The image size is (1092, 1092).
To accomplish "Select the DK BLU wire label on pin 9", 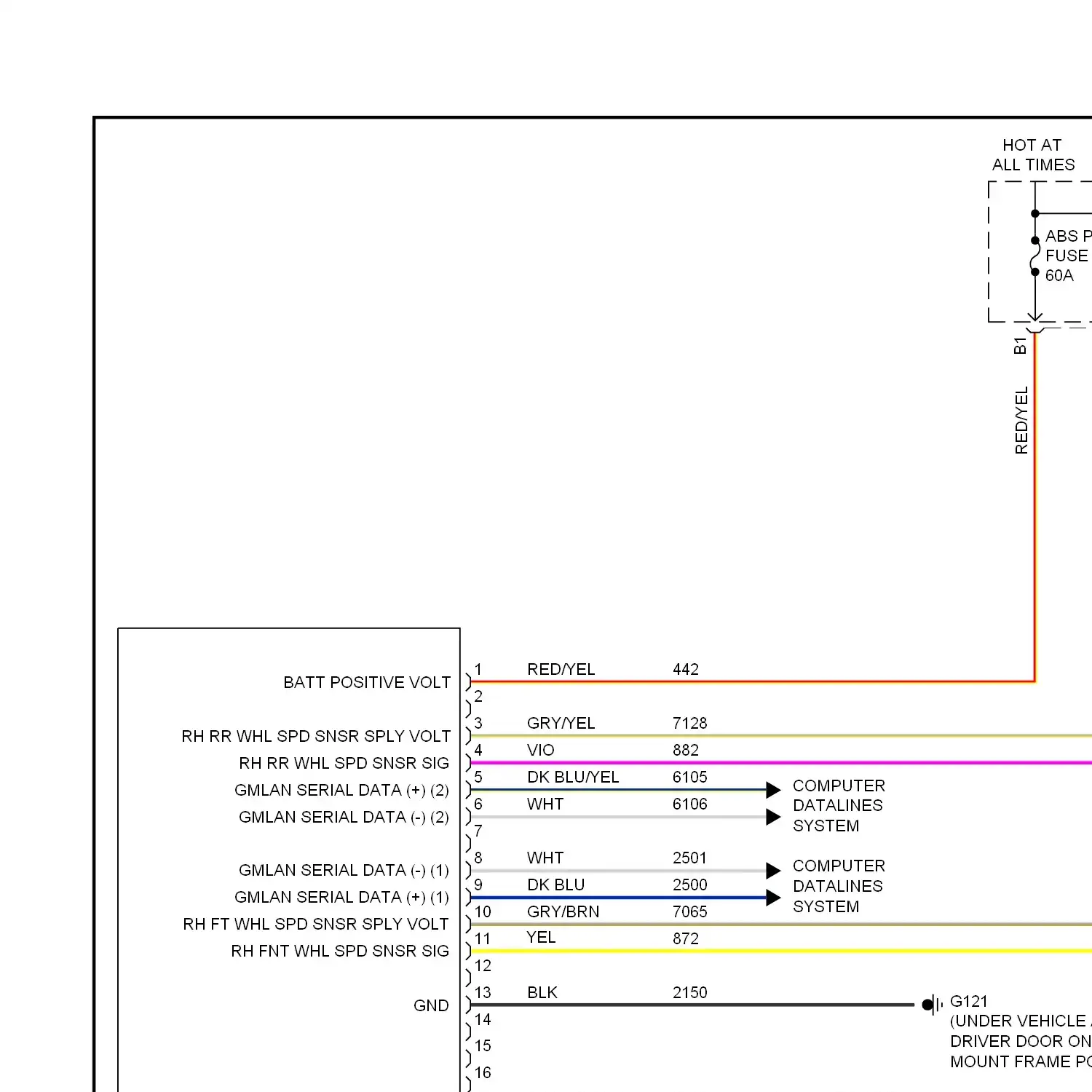I will click(x=555, y=885).
